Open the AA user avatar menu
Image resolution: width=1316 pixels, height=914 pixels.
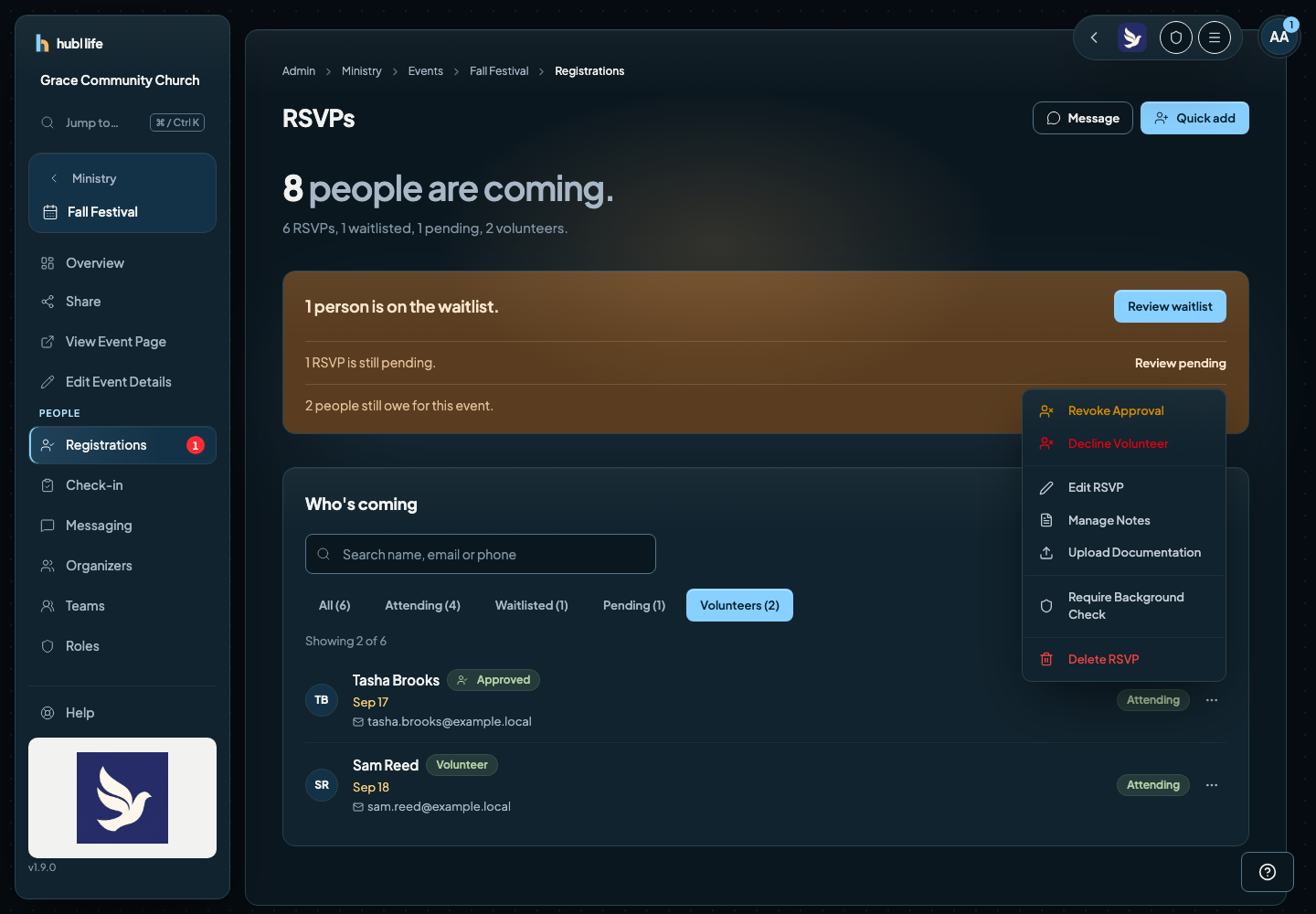1279,37
